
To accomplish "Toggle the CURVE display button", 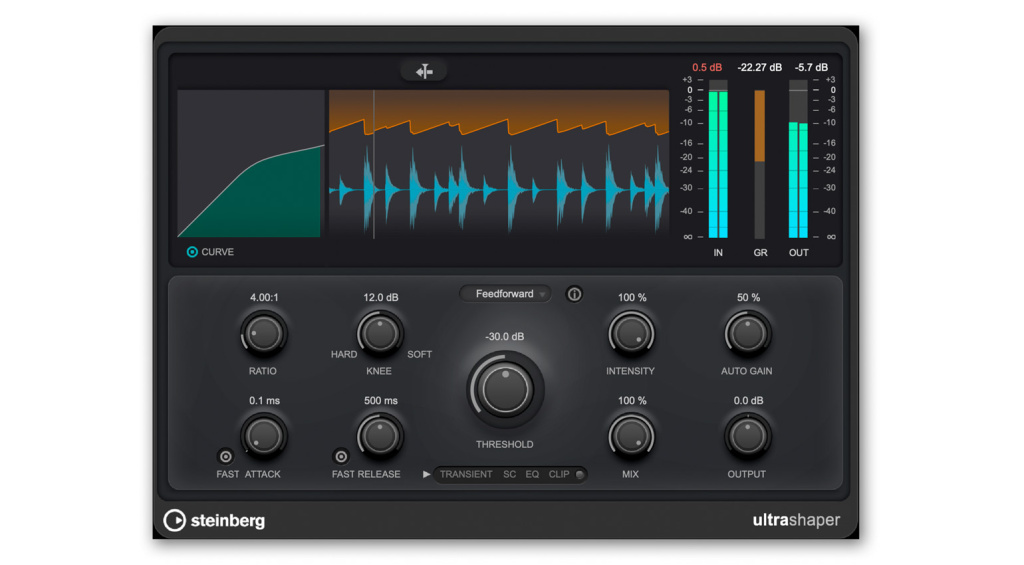I will coord(192,252).
